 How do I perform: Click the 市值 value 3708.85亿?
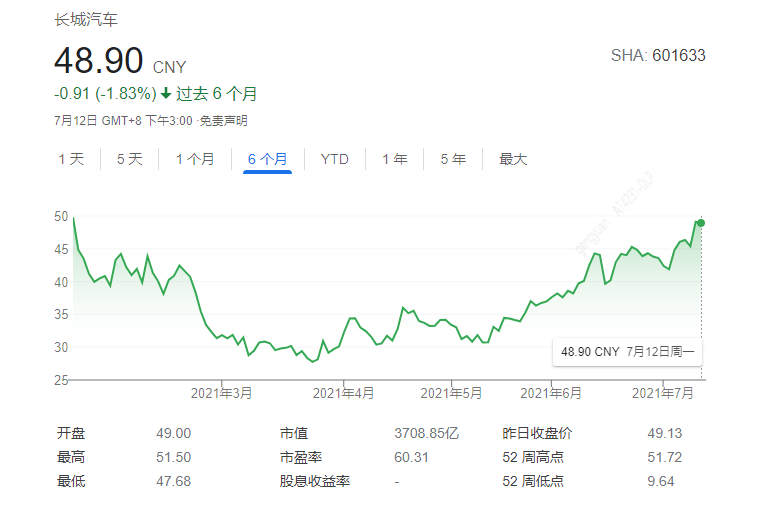point(426,433)
